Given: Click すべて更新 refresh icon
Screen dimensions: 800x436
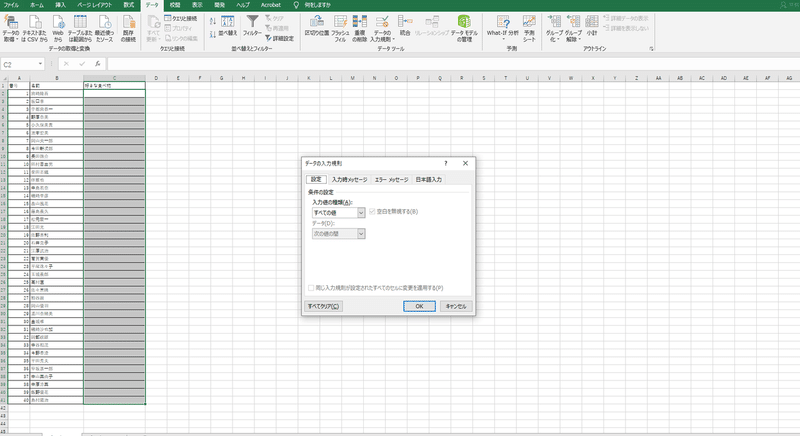Looking at the screenshot, I should [x=153, y=29].
